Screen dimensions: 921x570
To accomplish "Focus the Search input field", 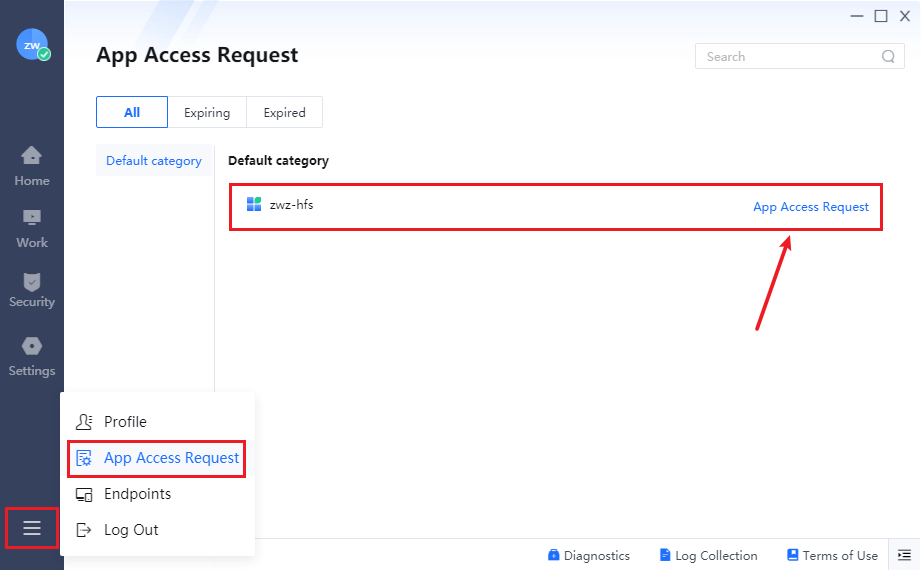I will 799,56.
